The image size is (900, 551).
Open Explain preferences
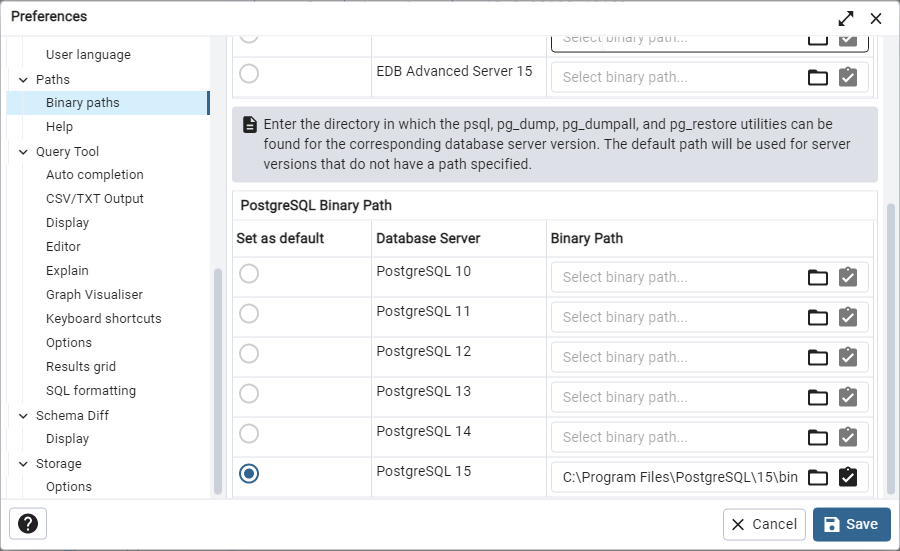tap(67, 270)
